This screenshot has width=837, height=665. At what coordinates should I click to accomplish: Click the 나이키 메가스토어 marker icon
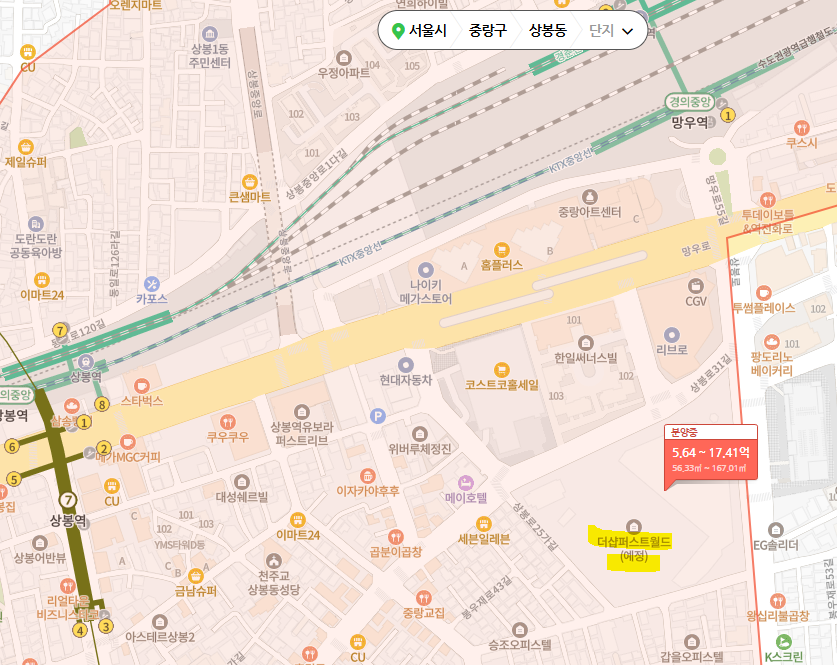(425, 270)
